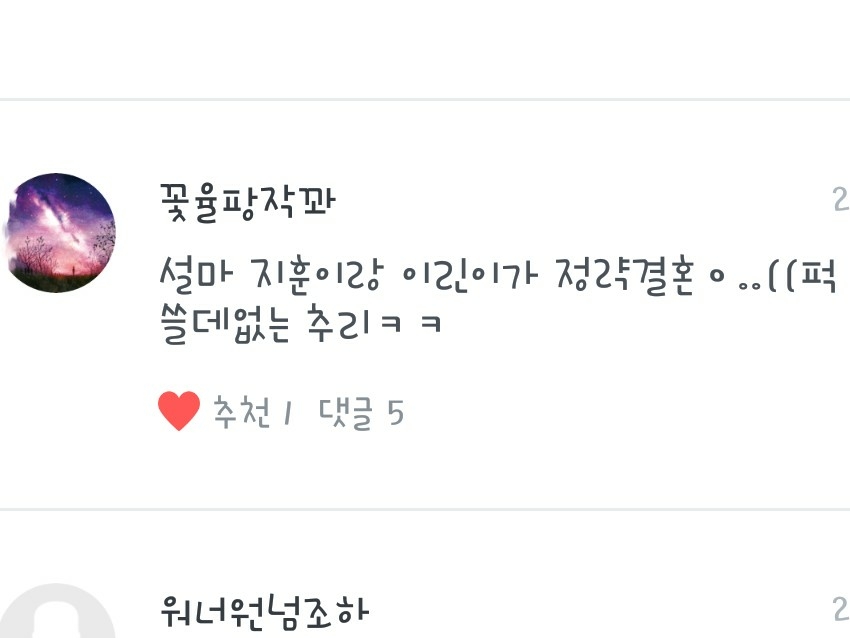The width and height of the screenshot is (850, 638).
Task: Click the divider line above 꽃율팡작꽈's comment
Action: [x=425, y=99]
